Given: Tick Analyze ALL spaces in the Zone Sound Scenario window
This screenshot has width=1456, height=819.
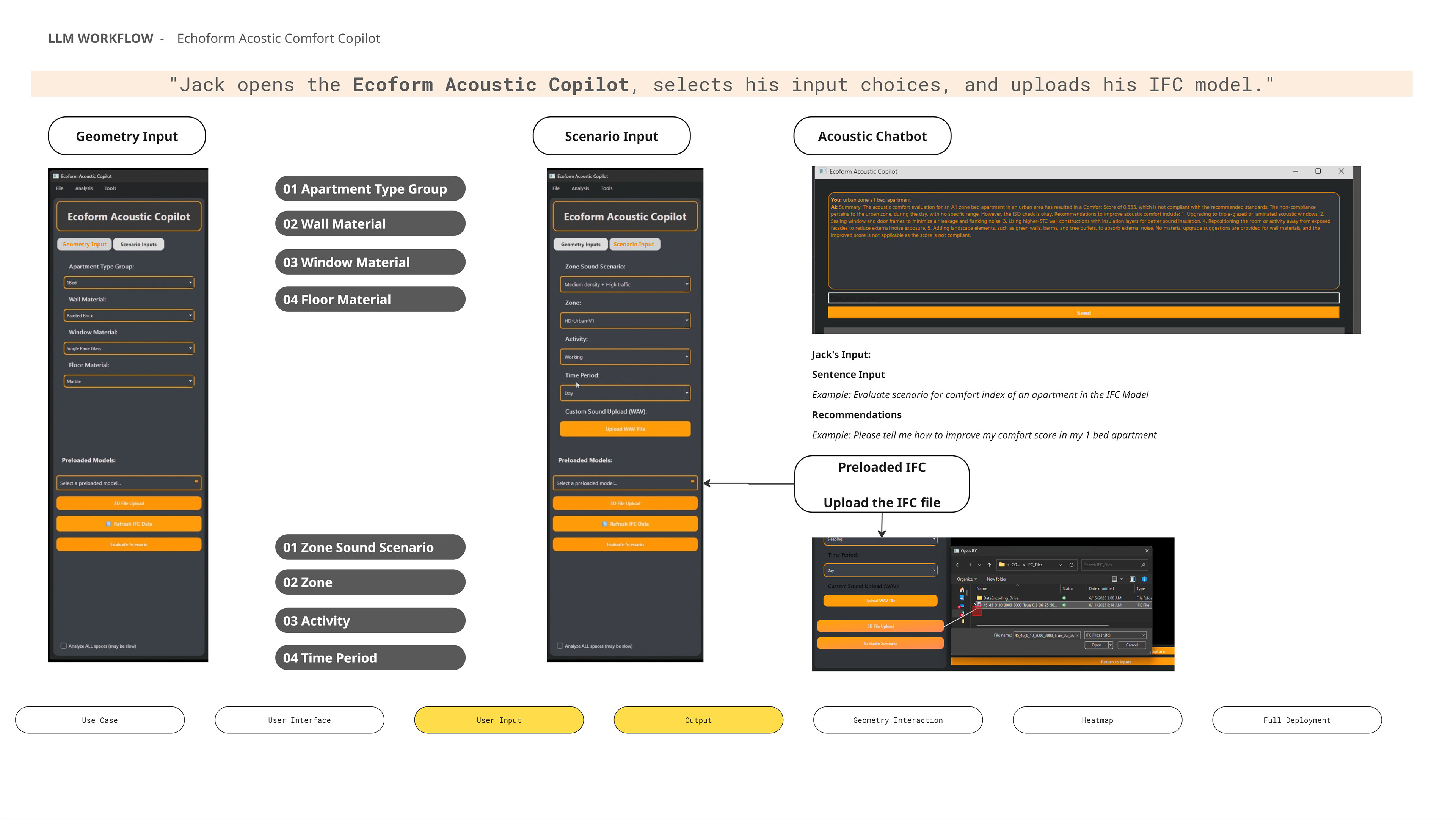Looking at the screenshot, I should pos(560,646).
